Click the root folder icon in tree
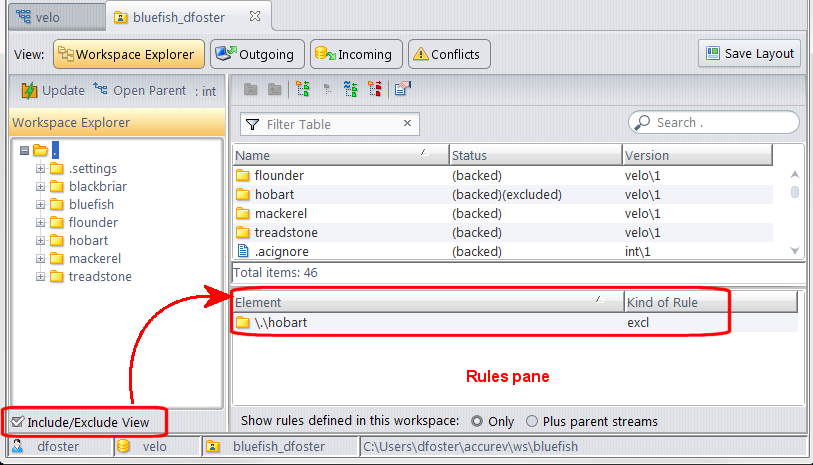Screen dimensions: 813x465 [40, 150]
